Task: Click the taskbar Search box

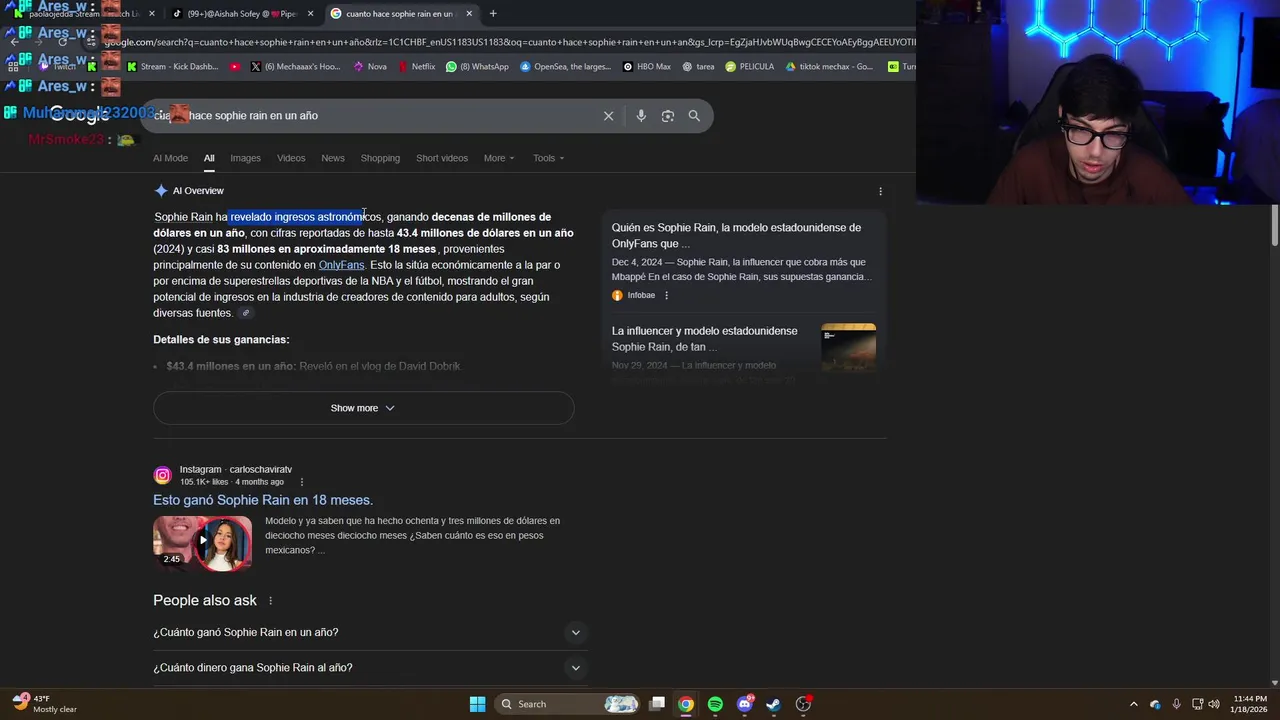Action: (567, 704)
